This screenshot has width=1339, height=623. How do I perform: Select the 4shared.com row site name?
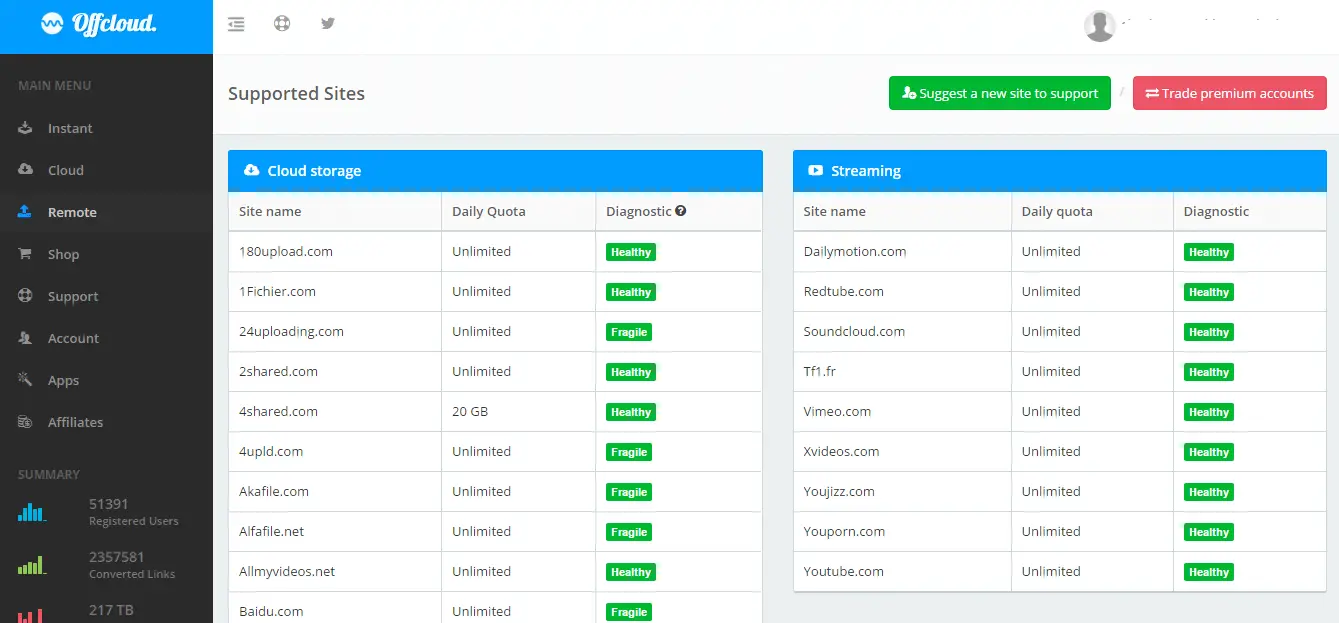(278, 411)
